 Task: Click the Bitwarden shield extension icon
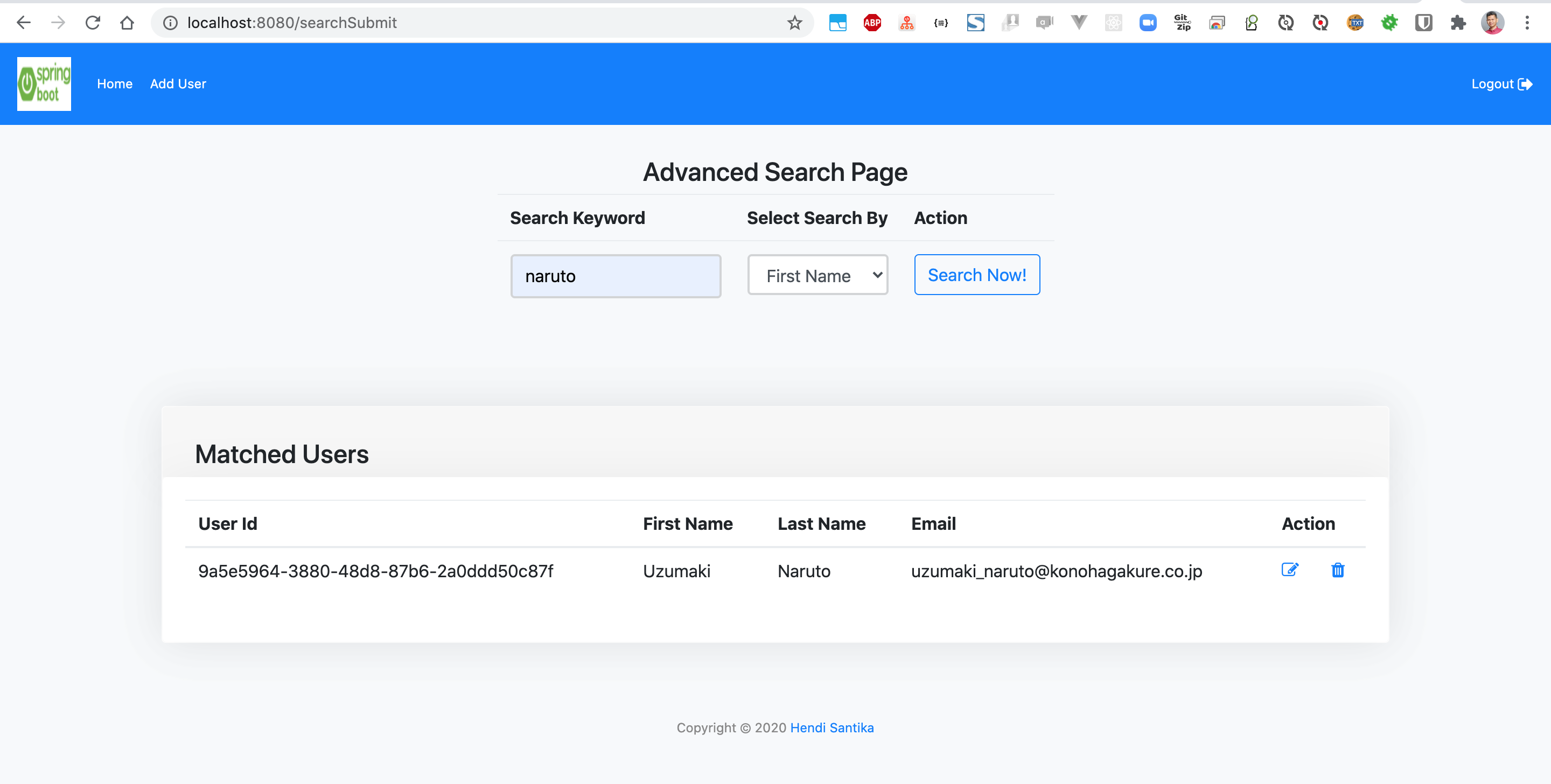(1423, 23)
